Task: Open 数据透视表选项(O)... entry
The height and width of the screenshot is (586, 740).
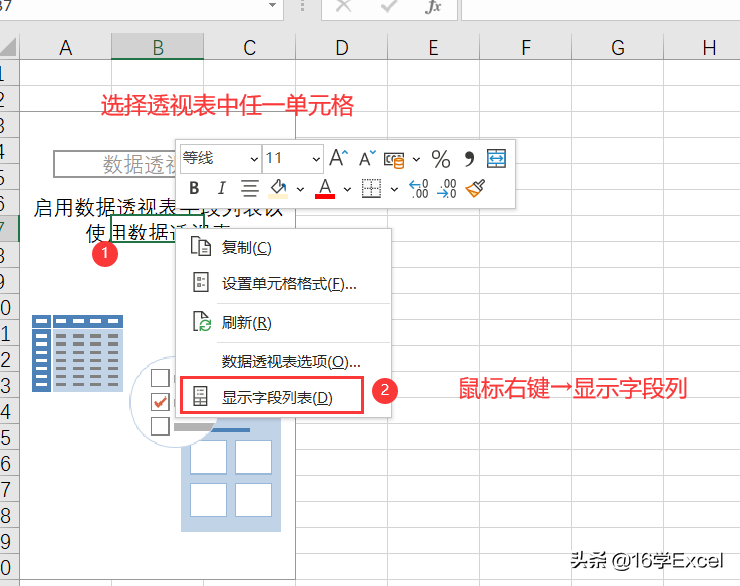Action: click(283, 361)
